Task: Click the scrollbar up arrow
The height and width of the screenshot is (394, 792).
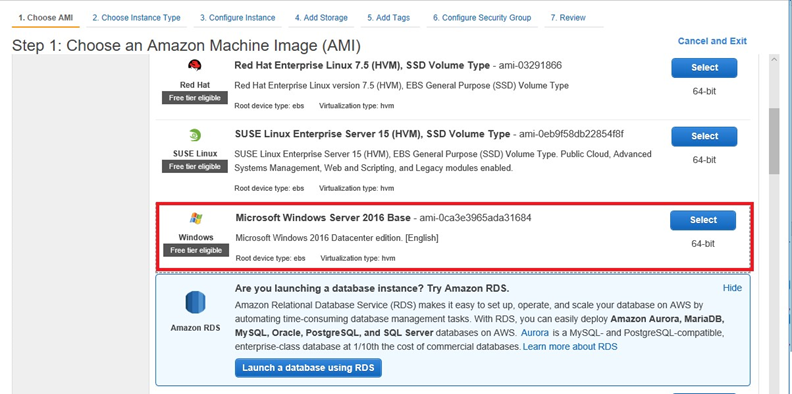Action: [x=774, y=59]
